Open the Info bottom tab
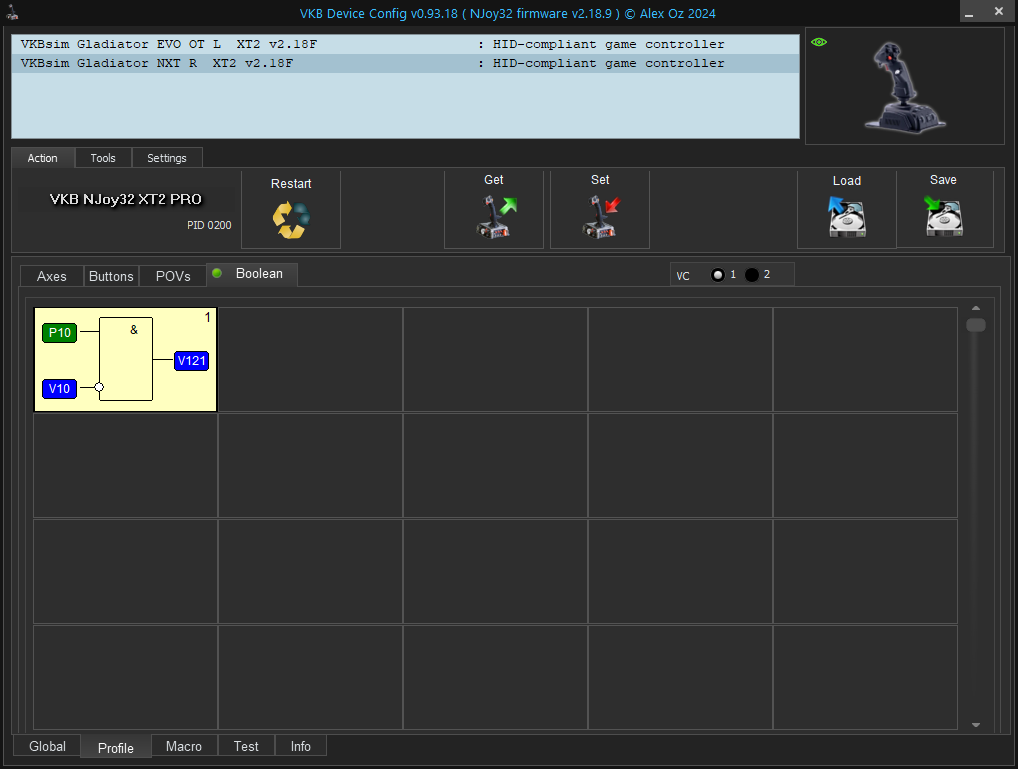 tap(301, 746)
